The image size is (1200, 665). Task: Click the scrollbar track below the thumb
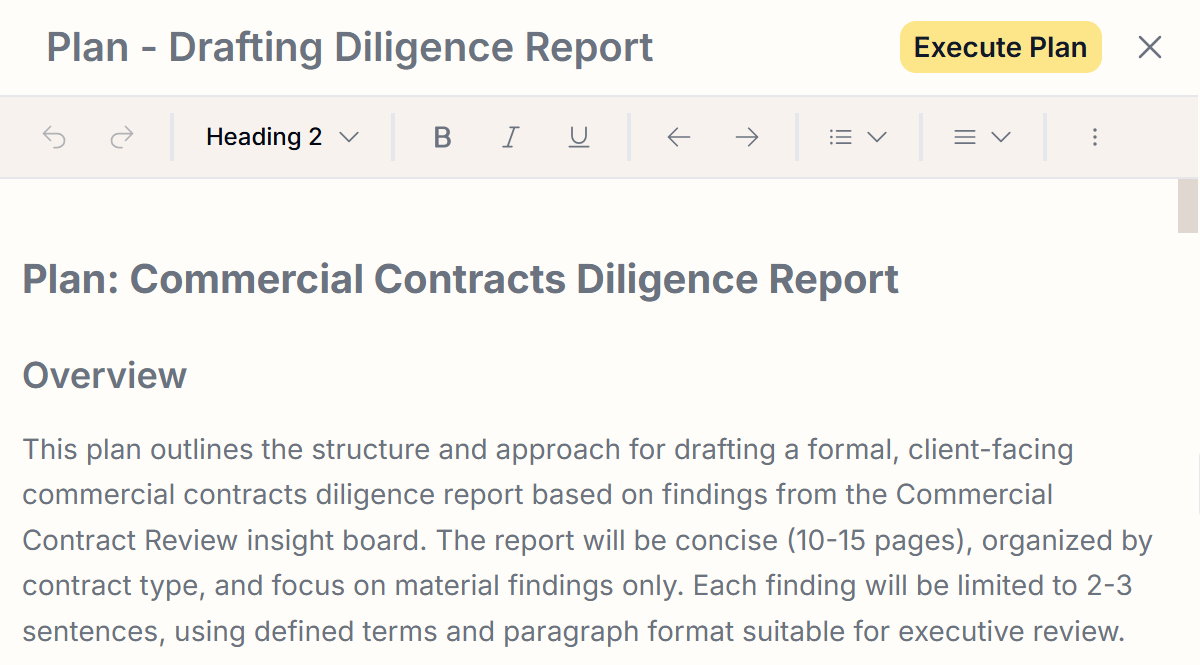(1188, 450)
